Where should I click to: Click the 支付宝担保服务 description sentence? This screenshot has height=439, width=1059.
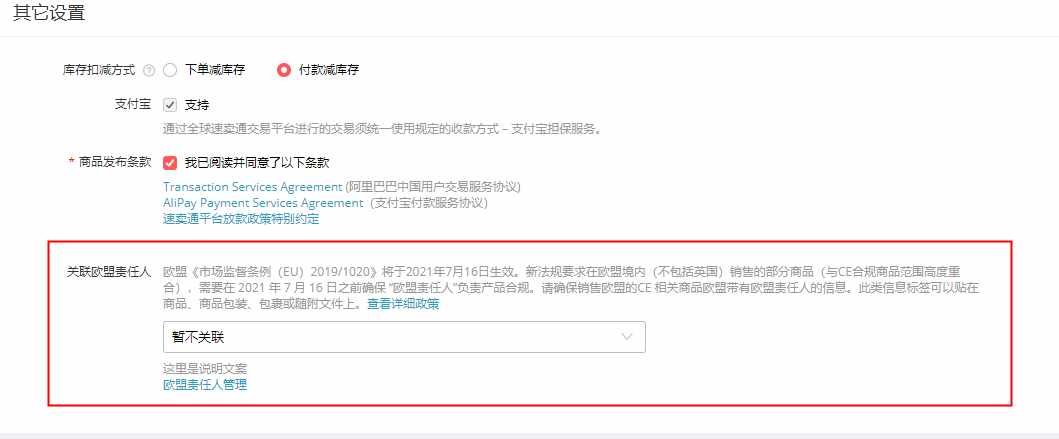(382, 128)
